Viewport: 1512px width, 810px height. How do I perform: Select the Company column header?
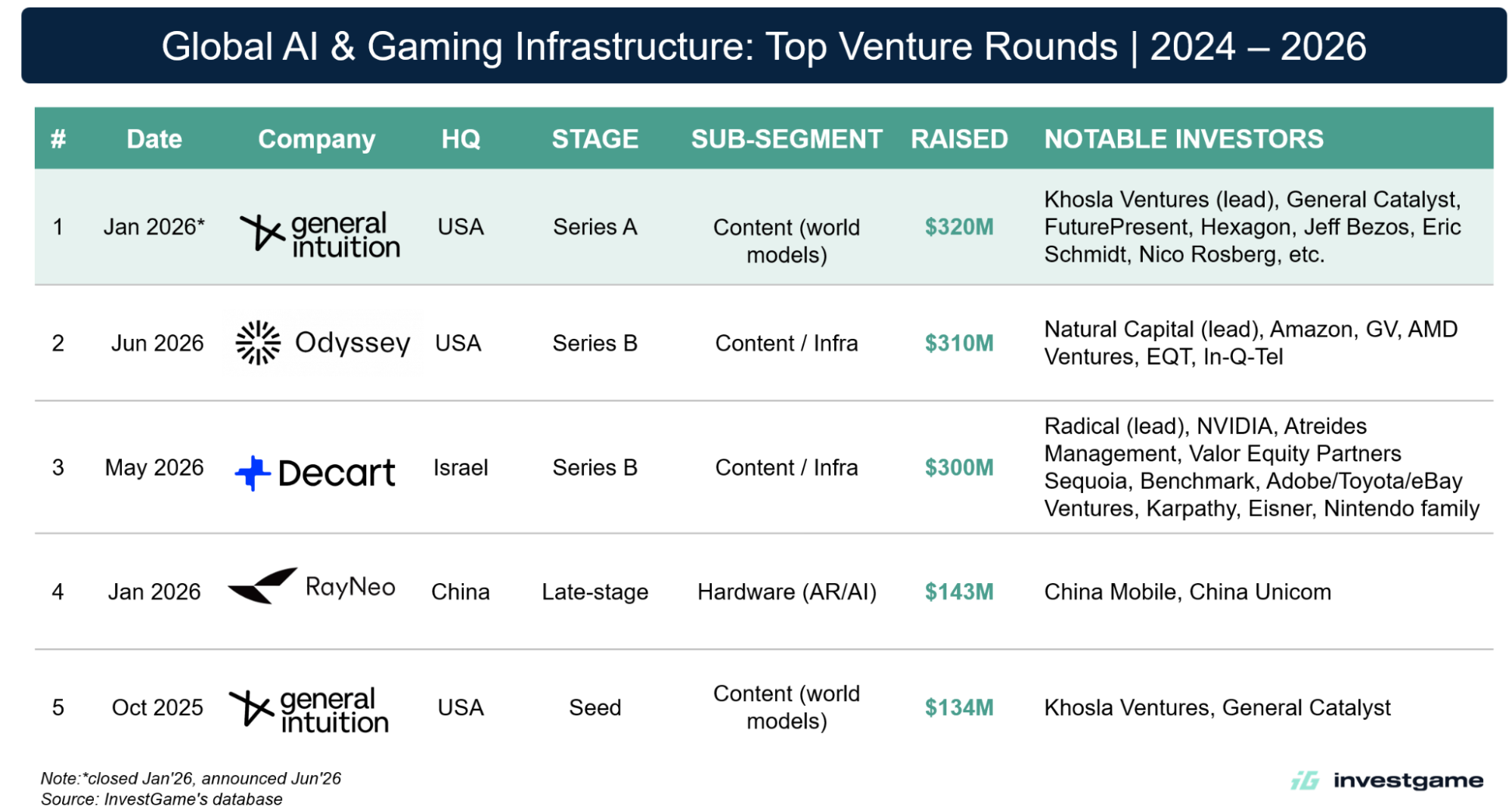316,139
